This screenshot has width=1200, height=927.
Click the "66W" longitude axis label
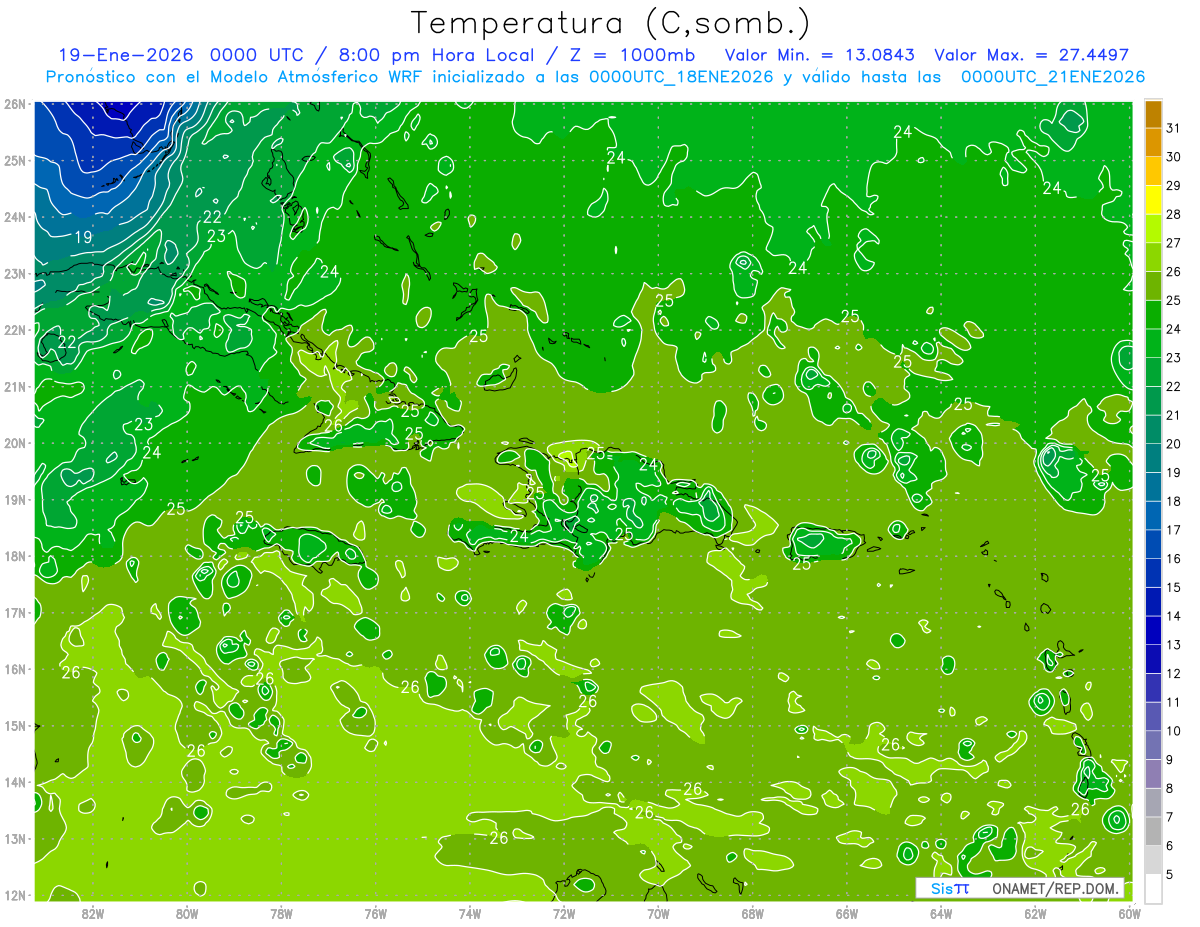coord(846,912)
